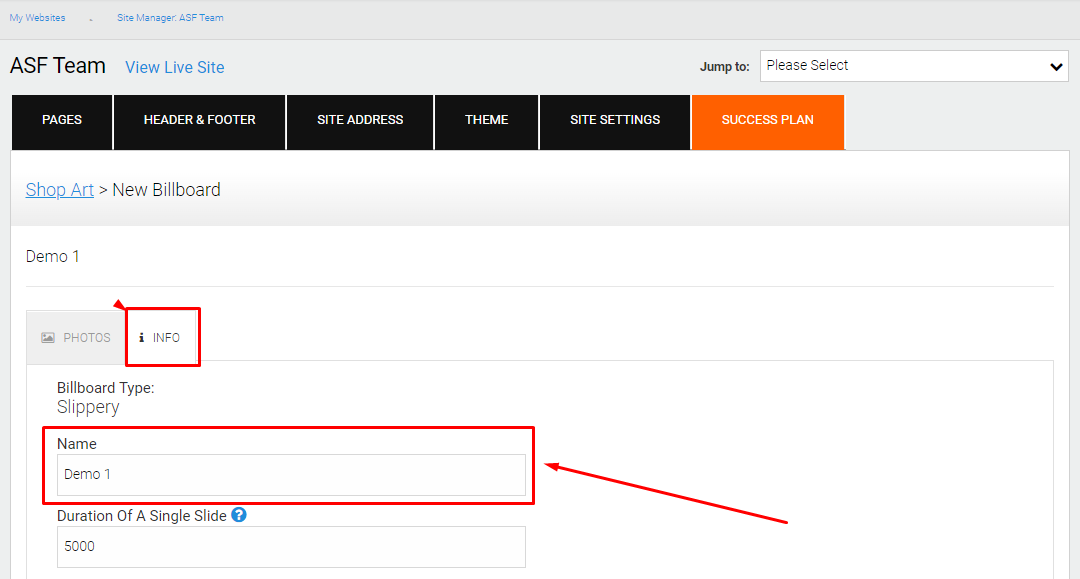
Task: Open the PAGES tab
Action: point(62,122)
